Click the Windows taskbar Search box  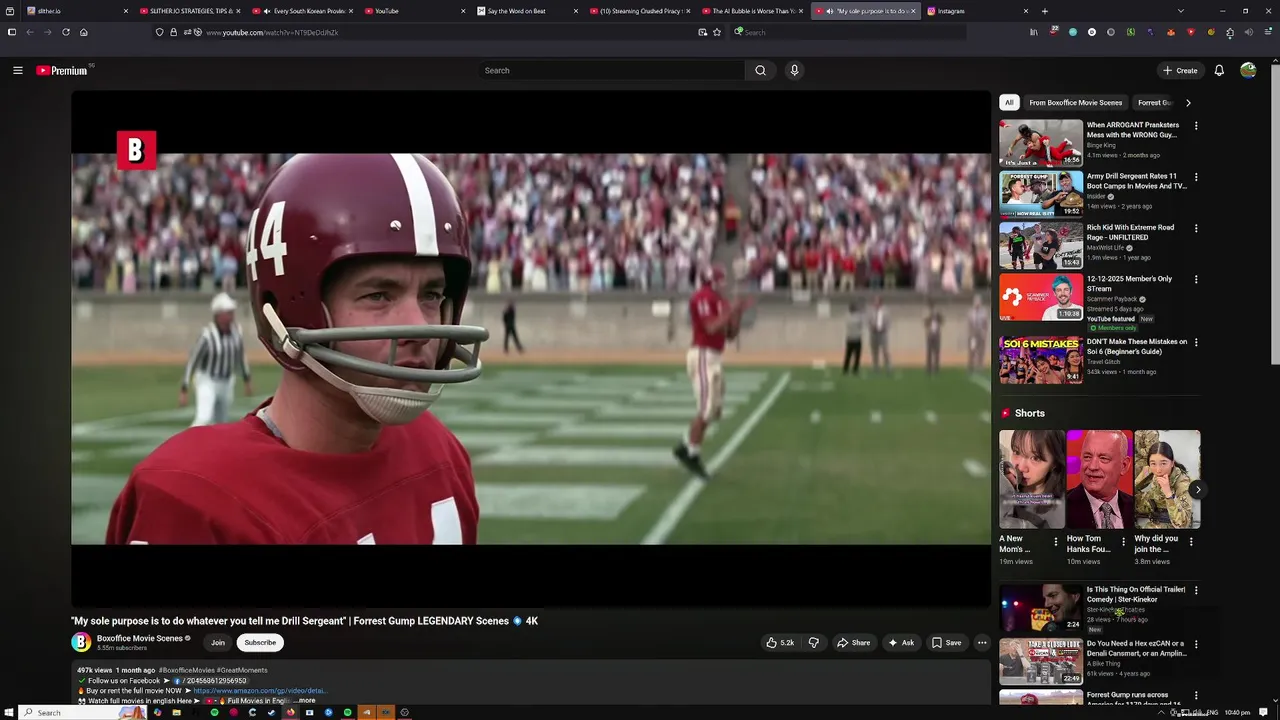pos(82,712)
